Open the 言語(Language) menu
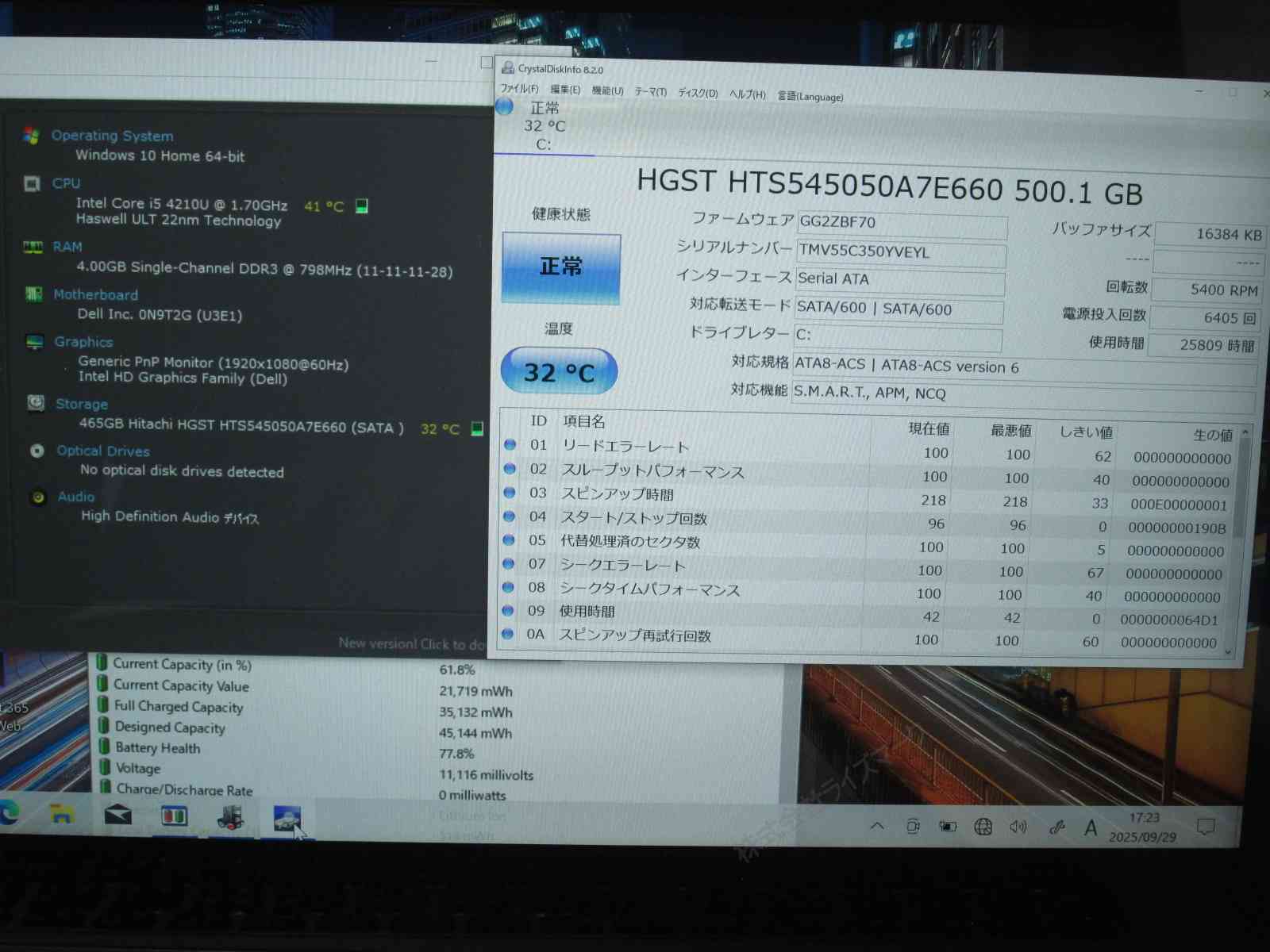The width and height of the screenshot is (1270, 952). click(810, 97)
